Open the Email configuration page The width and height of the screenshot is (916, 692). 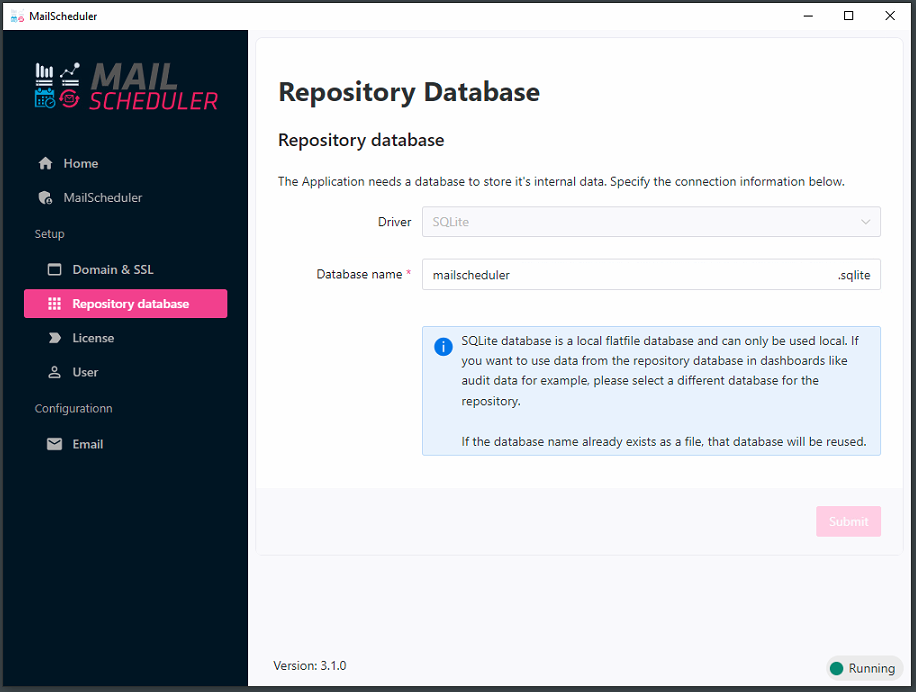(126, 444)
